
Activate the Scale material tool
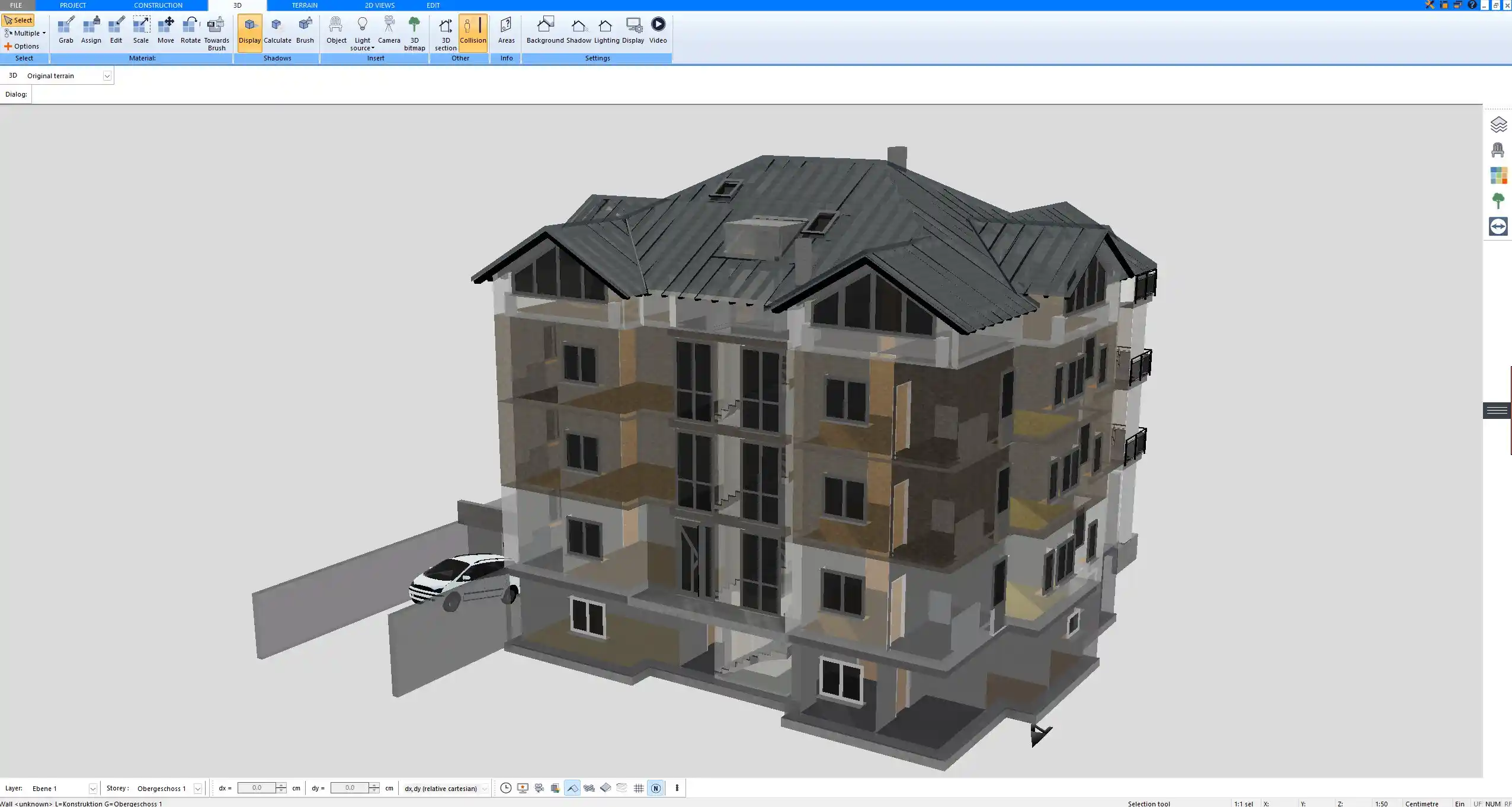[x=141, y=30]
